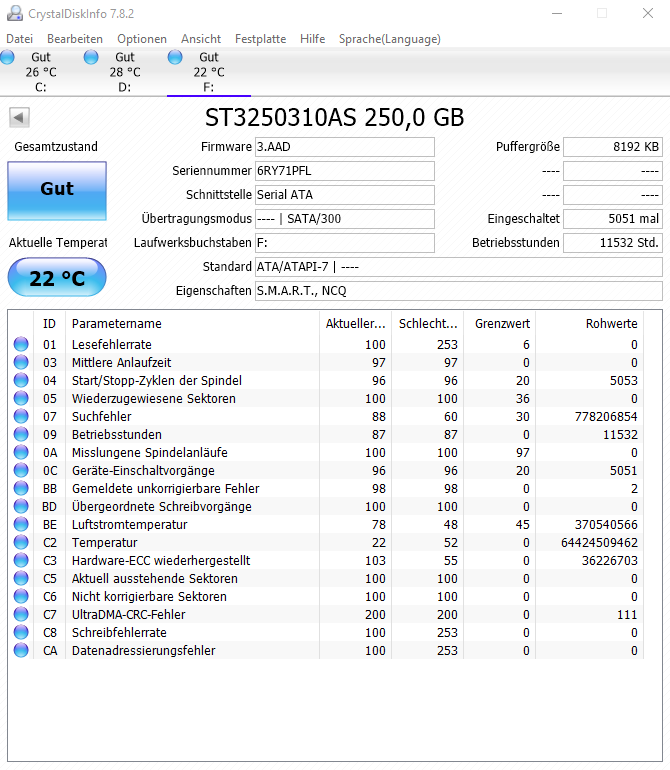670x770 pixels.
Task: Click the 22 °C temperature button
Action: click(57, 277)
